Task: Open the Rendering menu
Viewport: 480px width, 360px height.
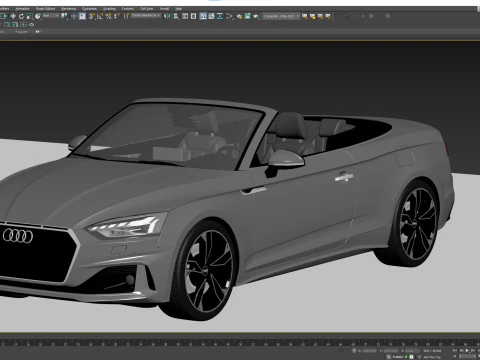Action: pyautogui.click(x=69, y=8)
